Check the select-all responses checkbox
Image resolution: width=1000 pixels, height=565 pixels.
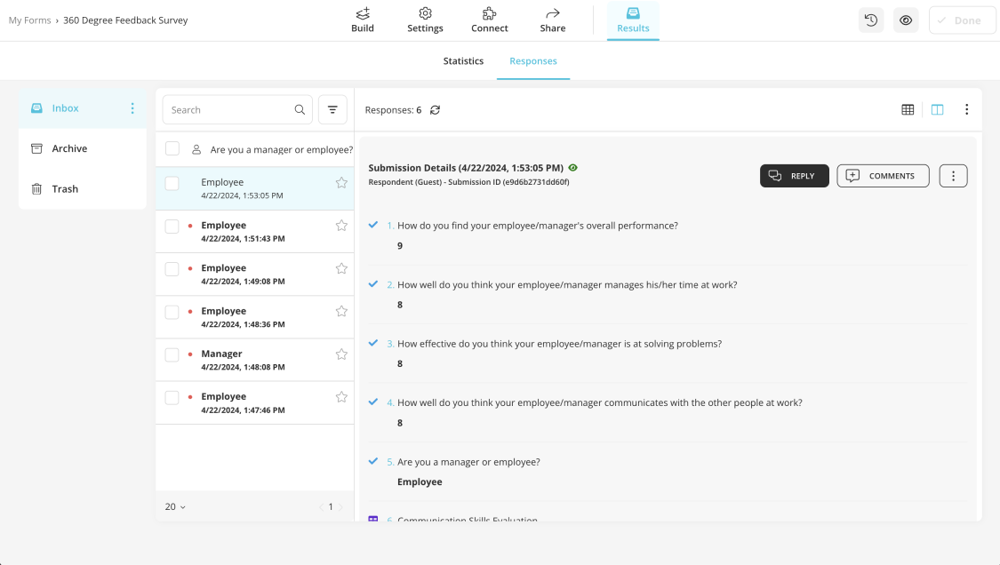pyautogui.click(x=172, y=149)
